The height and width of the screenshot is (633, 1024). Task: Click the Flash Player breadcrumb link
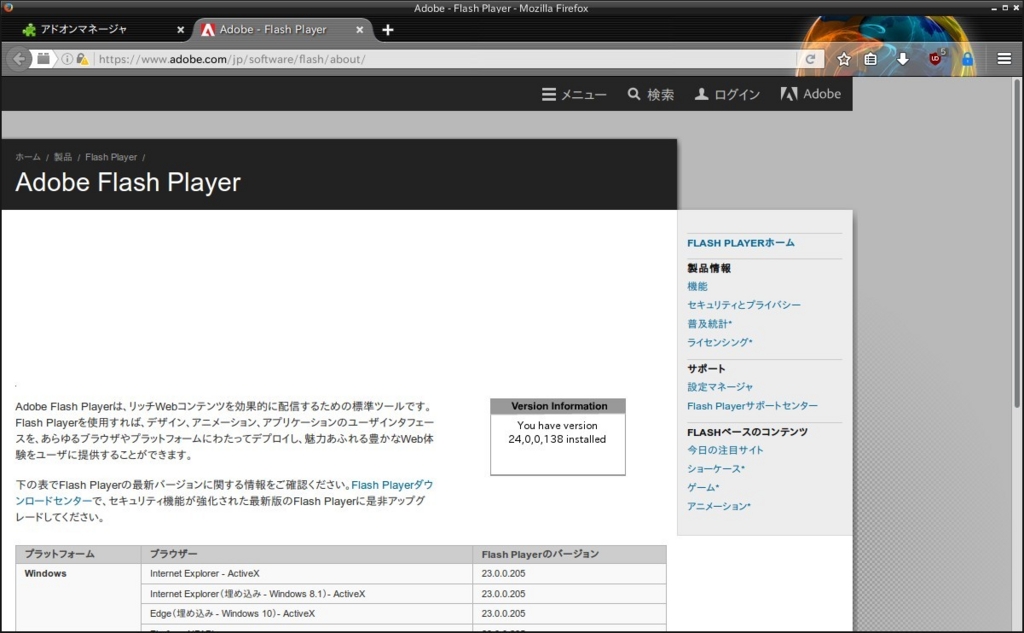point(111,157)
